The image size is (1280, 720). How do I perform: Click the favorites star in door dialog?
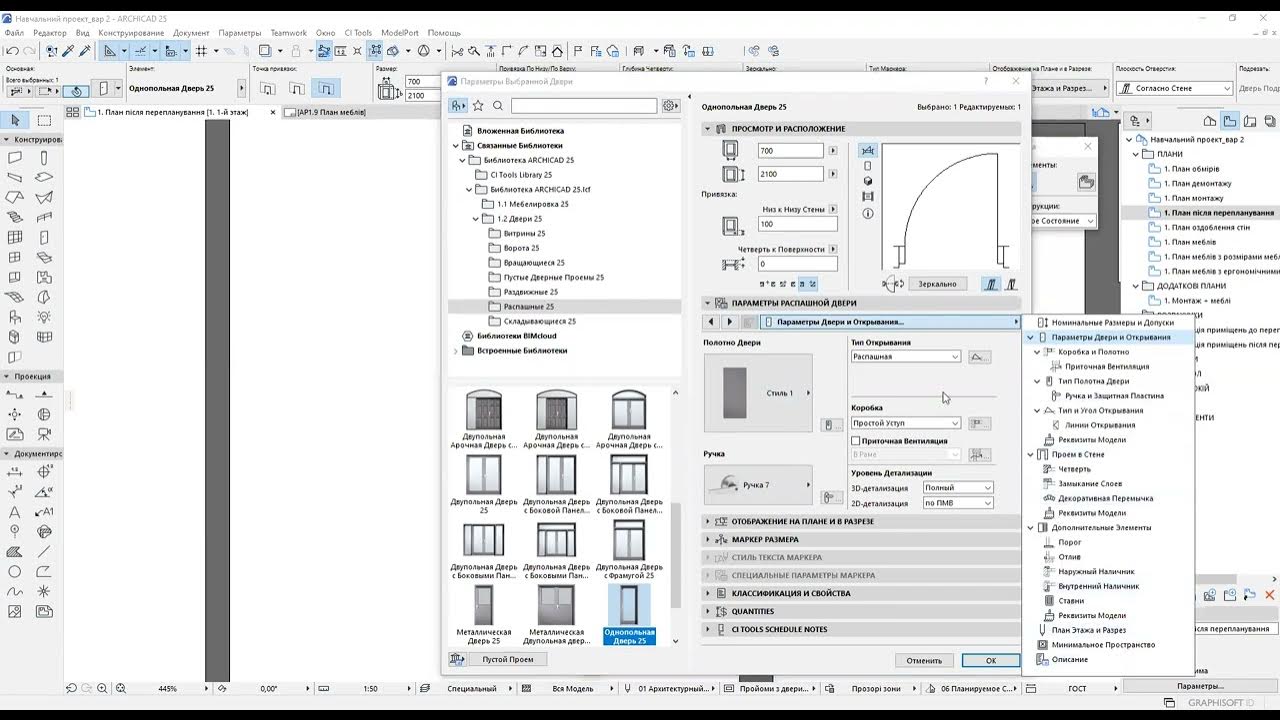click(478, 105)
